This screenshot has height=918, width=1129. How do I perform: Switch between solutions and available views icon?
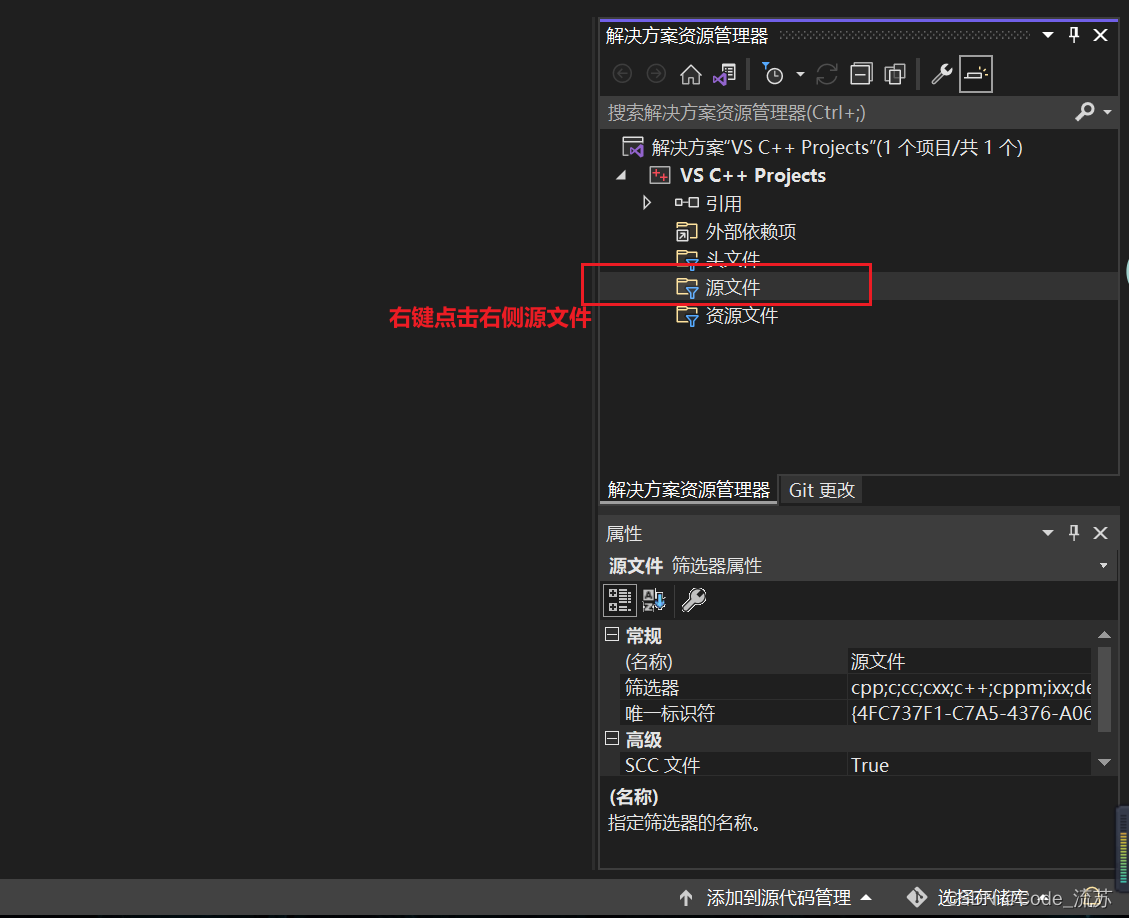coord(724,74)
